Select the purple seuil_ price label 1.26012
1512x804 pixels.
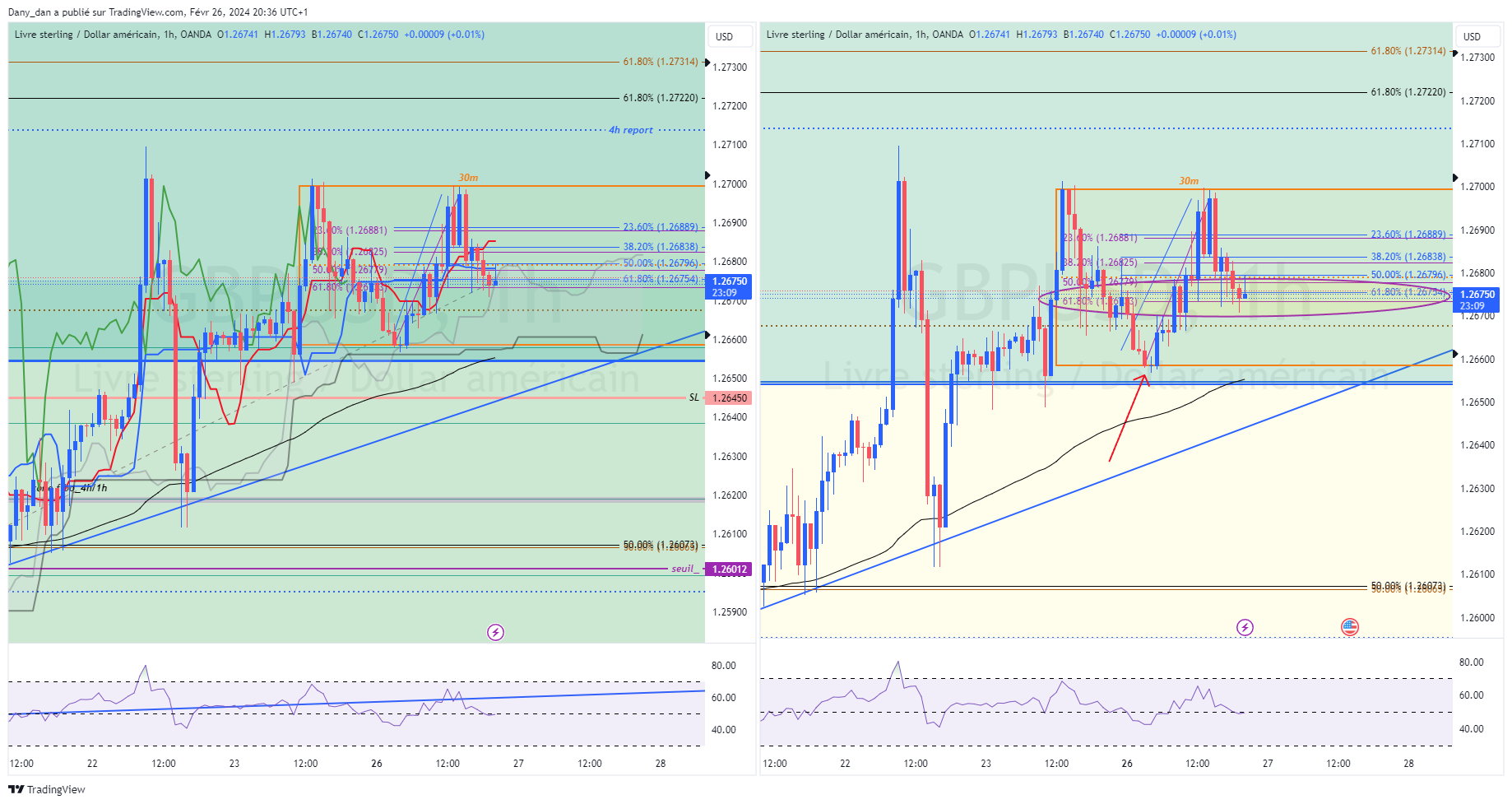coord(730,569)
